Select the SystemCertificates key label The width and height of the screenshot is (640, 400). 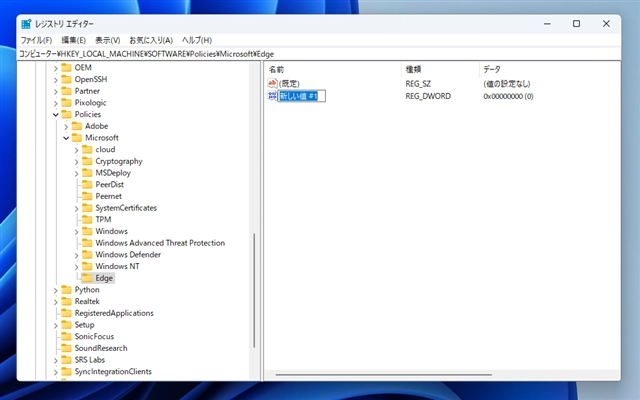coord(126,208)
